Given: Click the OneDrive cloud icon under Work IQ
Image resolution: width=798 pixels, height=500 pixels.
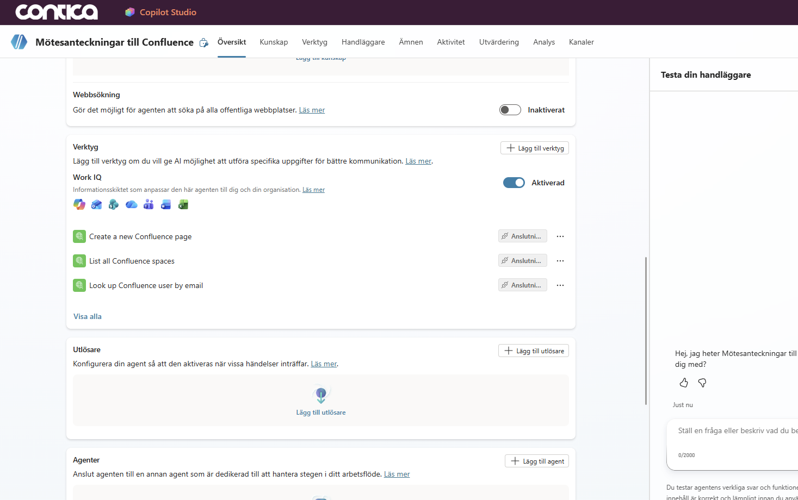Looking at the screenshot, I should (131, 204).
